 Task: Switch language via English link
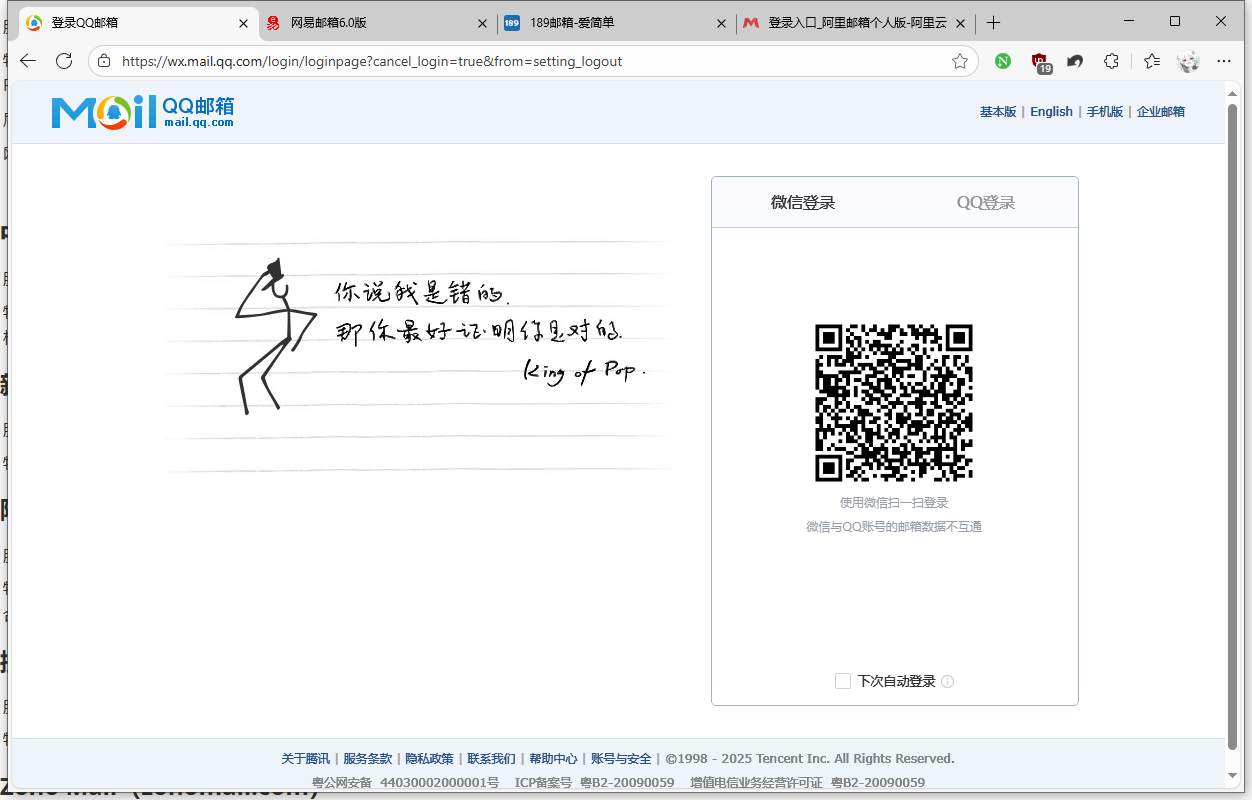[1051, 112]
